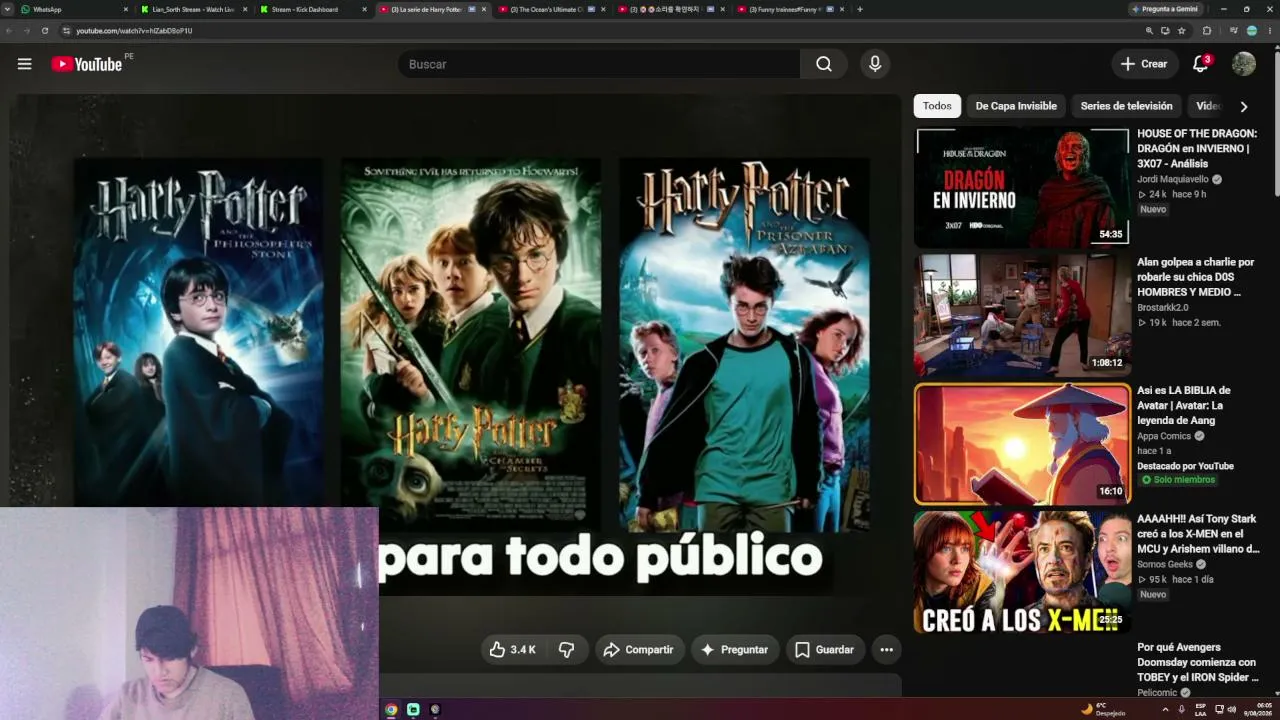Select the 'Series de televisión' chip
The image size is (1280, 720).
(x=1126, y=106)
